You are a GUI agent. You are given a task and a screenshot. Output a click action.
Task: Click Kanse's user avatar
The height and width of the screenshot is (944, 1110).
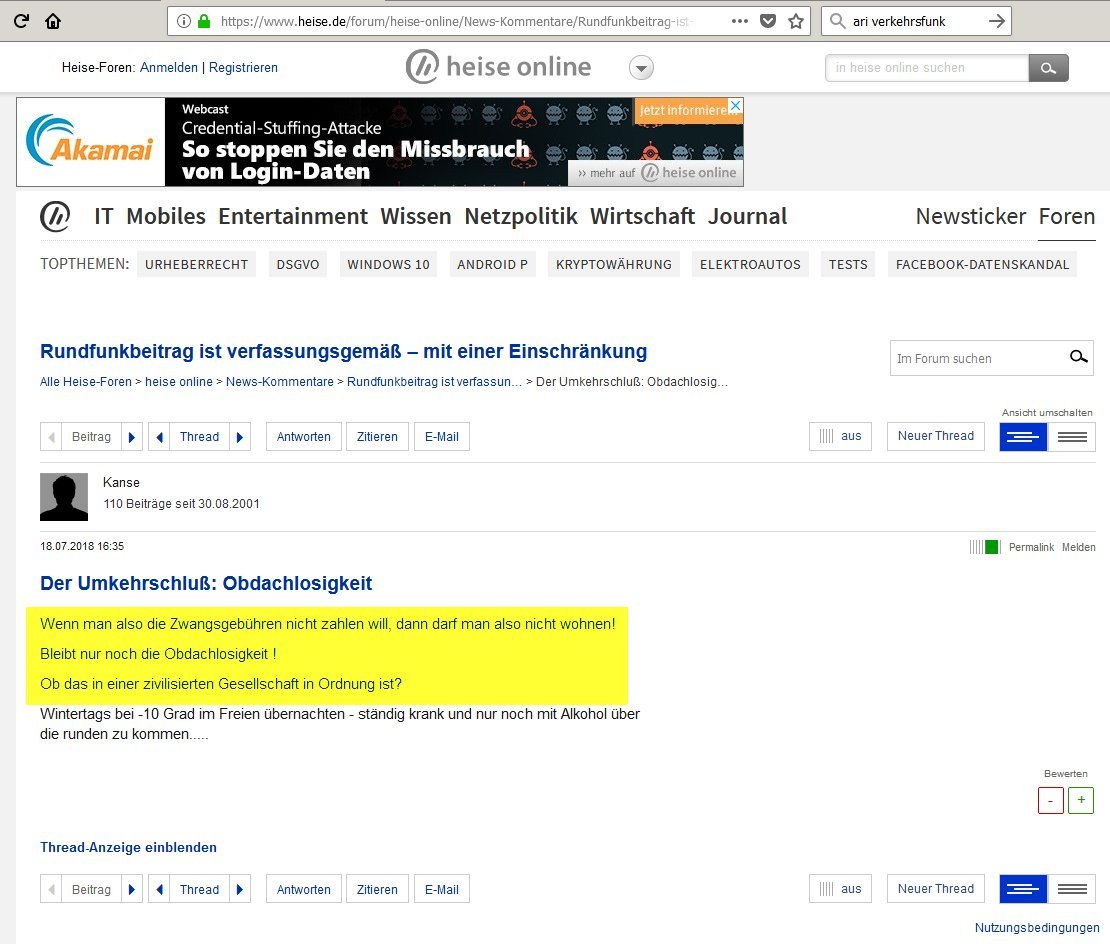[64, 497]
